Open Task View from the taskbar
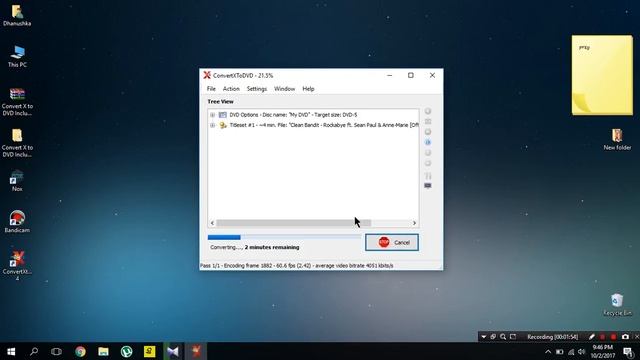Image resolution: width=640 pixels, height=360 pixels. click(x=56, y=351)
